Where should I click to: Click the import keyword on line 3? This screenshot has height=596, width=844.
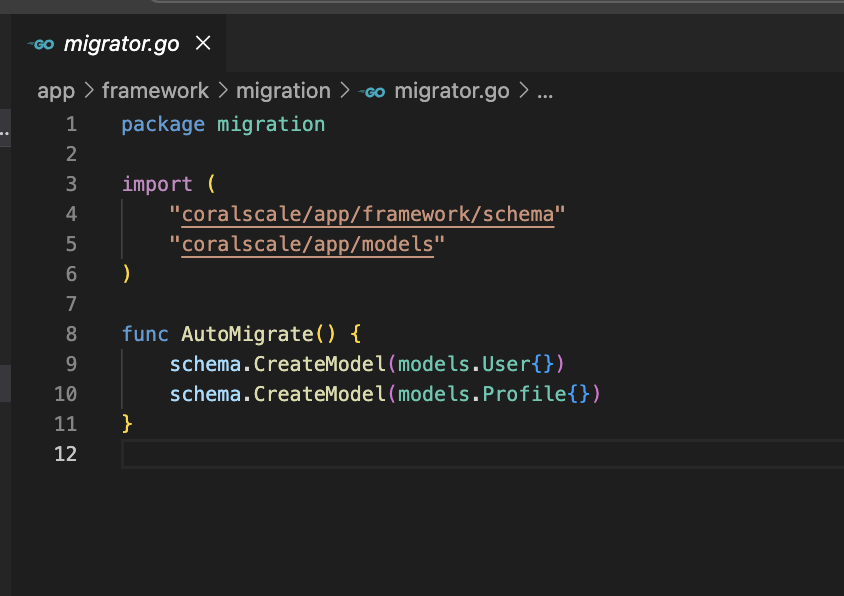coord(157,184)
